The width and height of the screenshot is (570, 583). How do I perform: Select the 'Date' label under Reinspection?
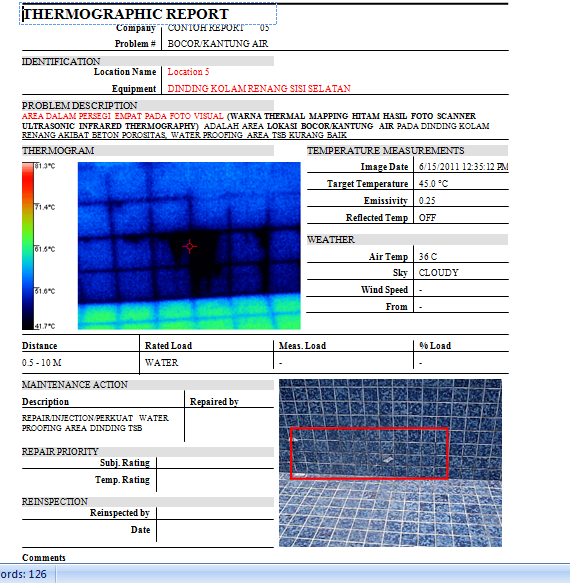click(x=141, y=530)
